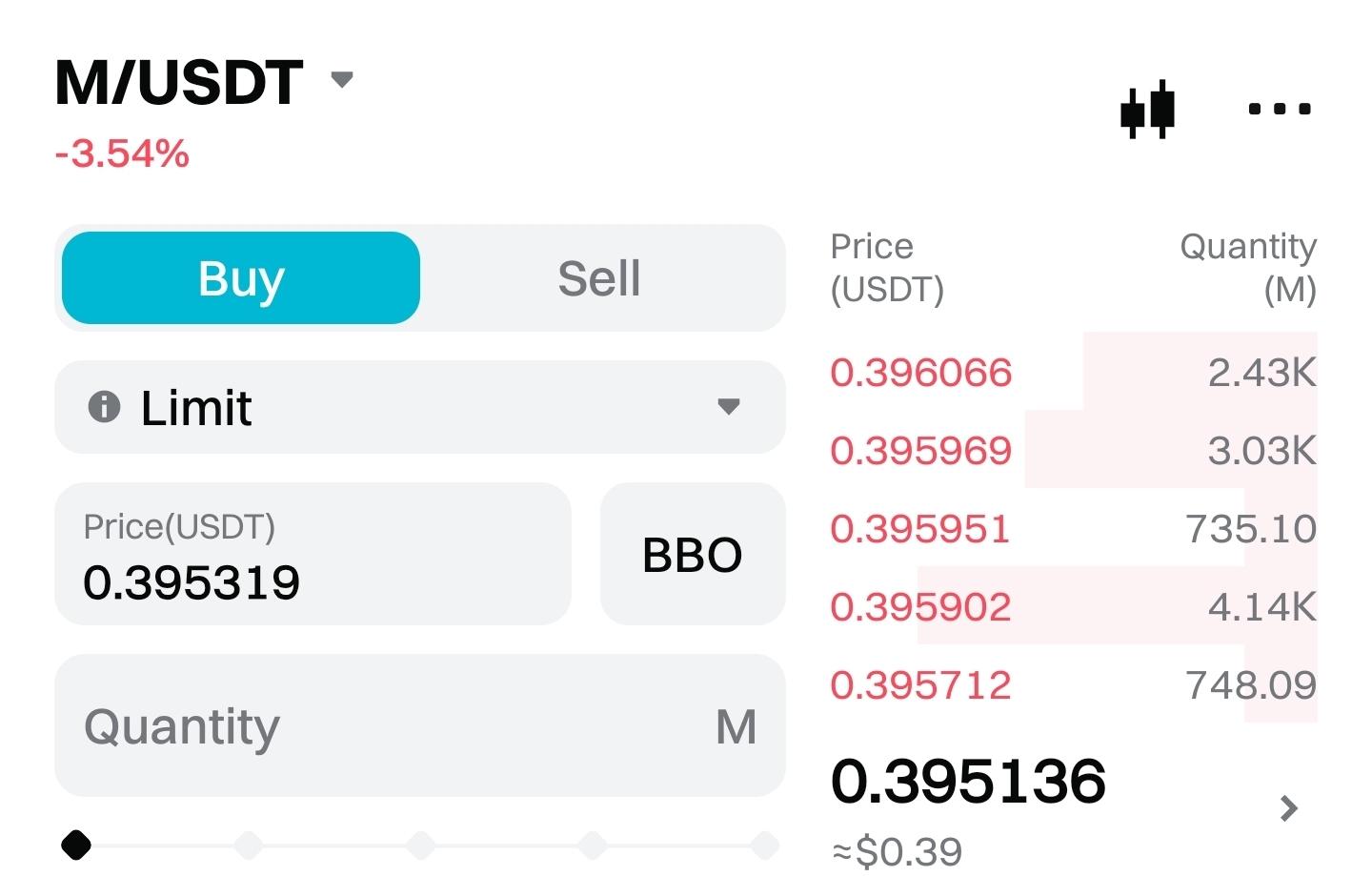Click the black slider handle at 0%
1372x876 pixels.
pyautogui.click(x=76, y=845)
